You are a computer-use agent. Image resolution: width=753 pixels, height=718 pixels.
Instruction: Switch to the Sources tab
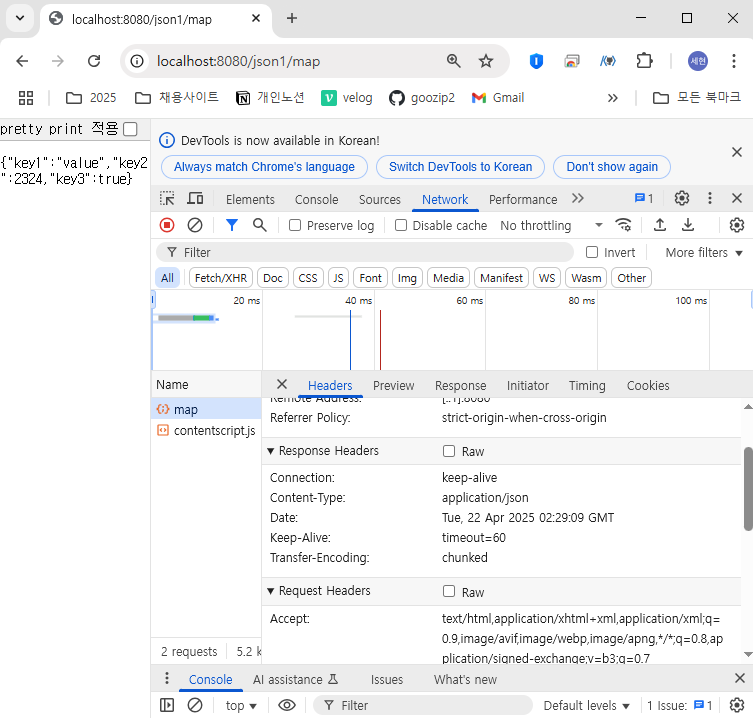379,199
